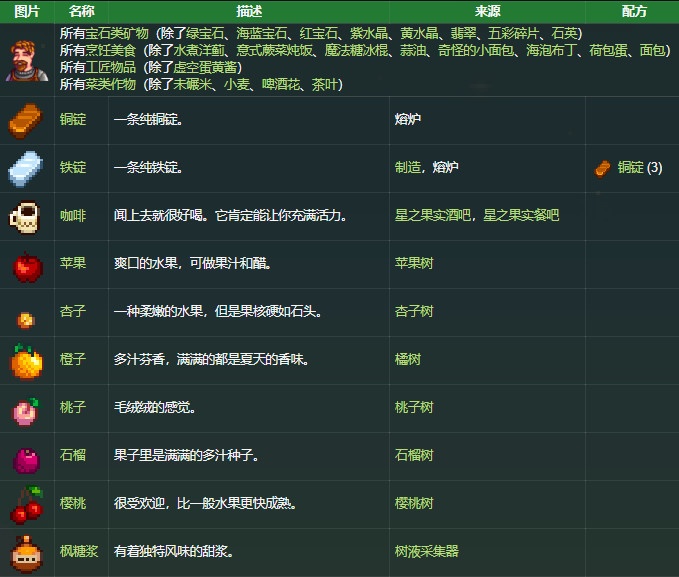Viewport: 679px width, 577px height.
Task: Open the 樱桃 name link
Action: 73,503
